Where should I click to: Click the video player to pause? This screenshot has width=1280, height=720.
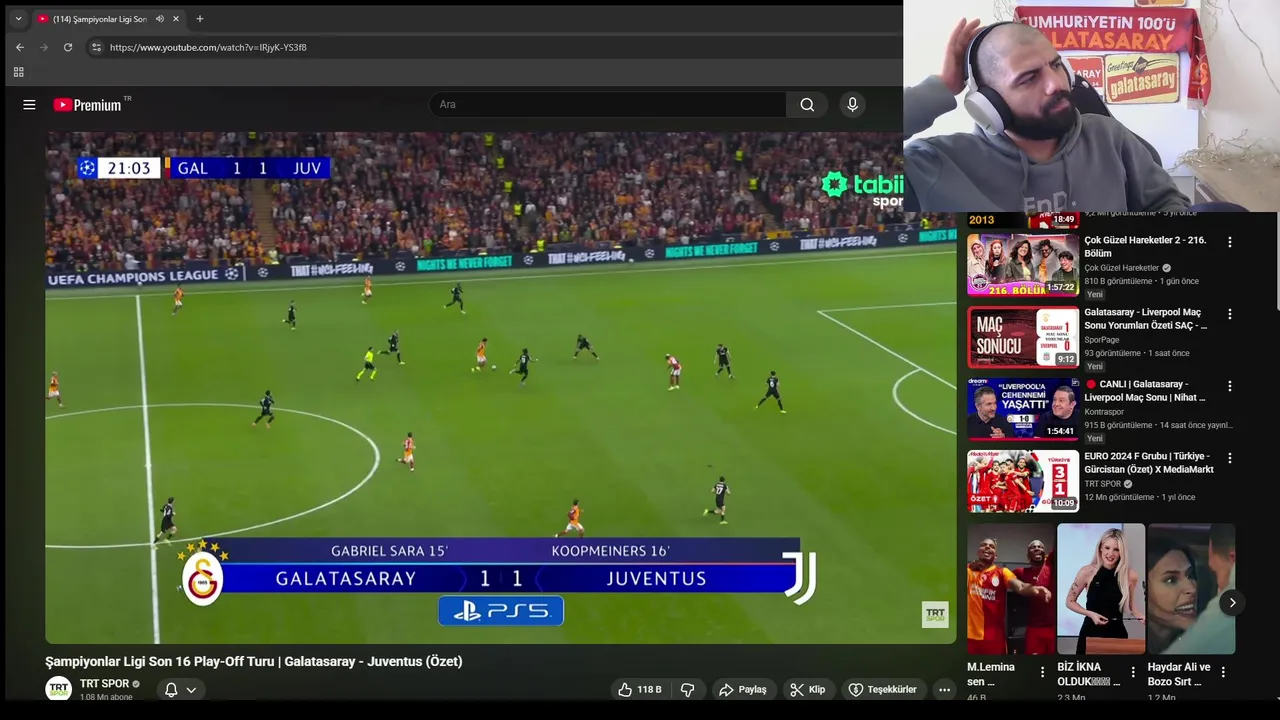point(500,387)
